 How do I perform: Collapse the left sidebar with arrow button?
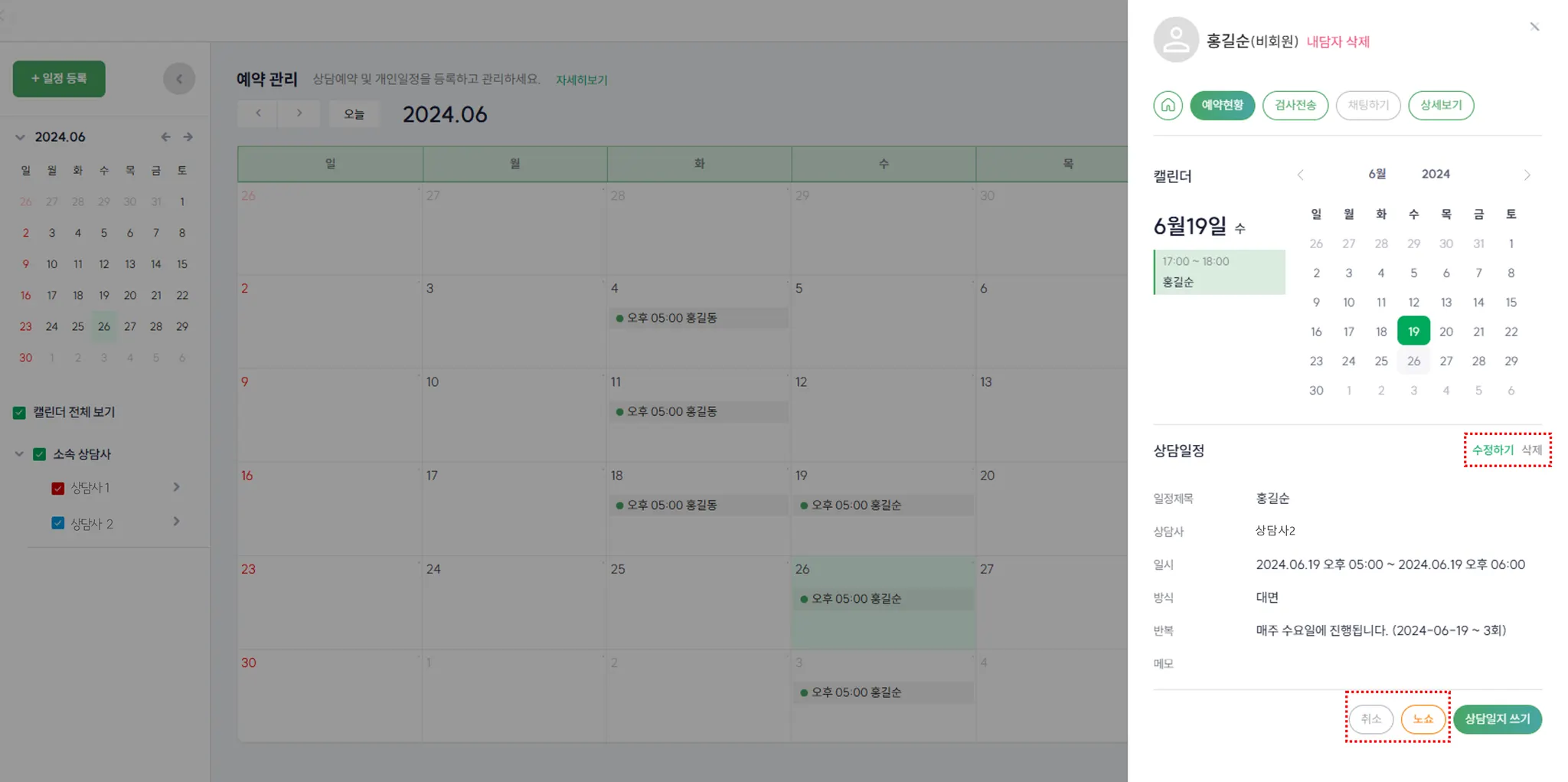click(179, 79)
